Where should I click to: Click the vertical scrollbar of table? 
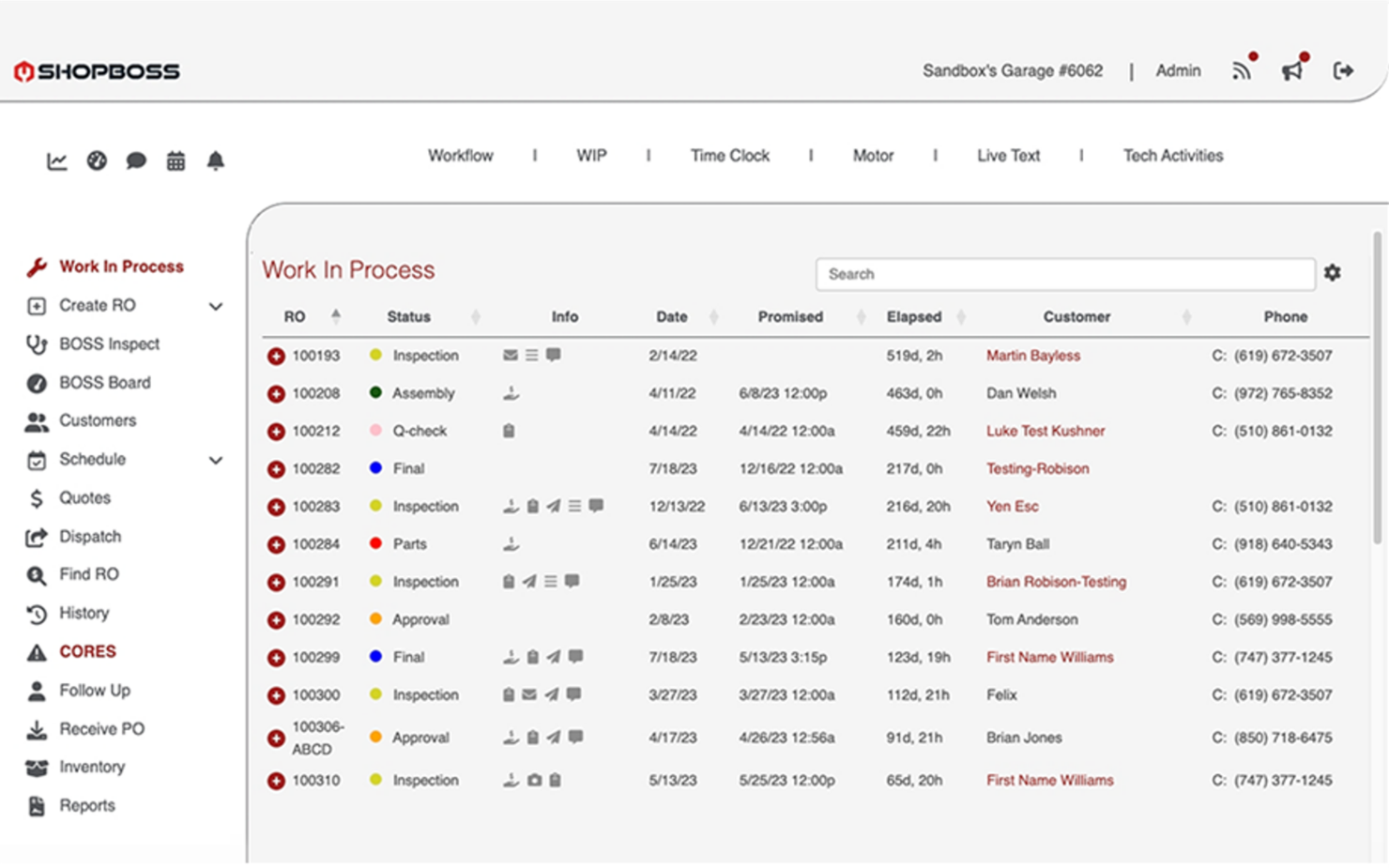[x=1377, y=389]
